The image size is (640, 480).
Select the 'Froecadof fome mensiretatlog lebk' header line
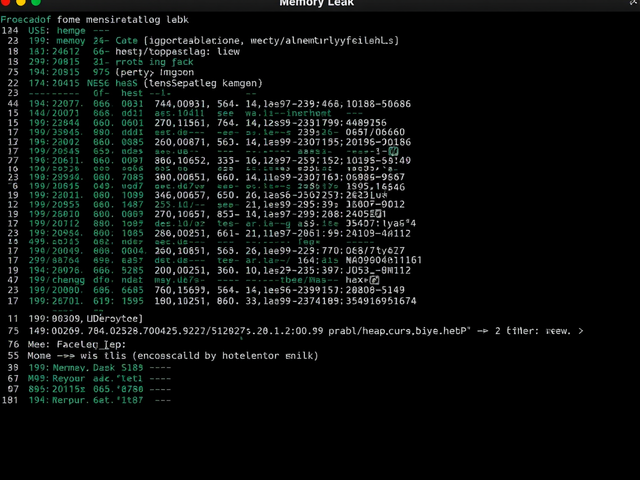(x=95, y=20)
